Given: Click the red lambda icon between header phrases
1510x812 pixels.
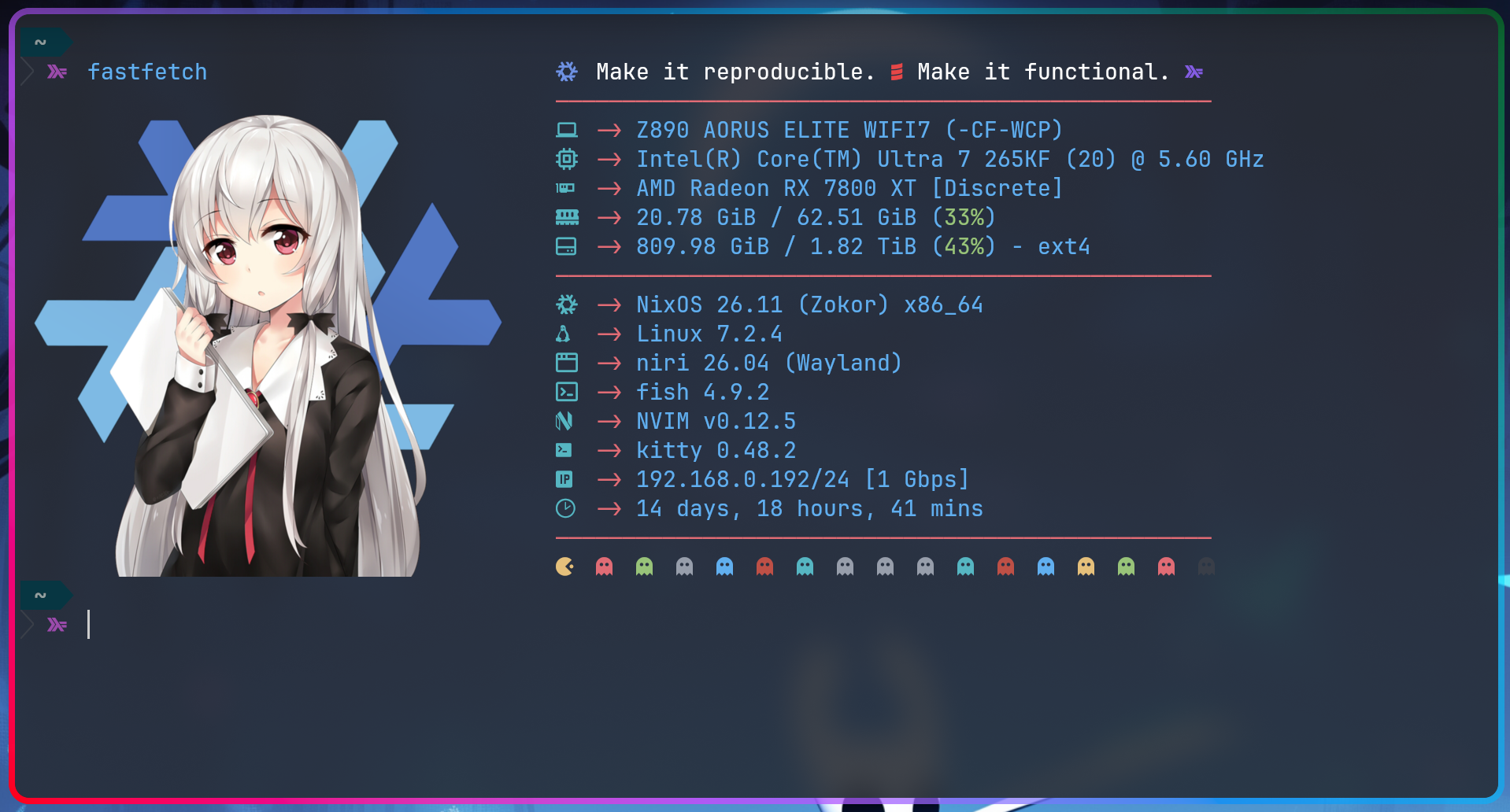Looking at the screenshot, I should (896, 72).
